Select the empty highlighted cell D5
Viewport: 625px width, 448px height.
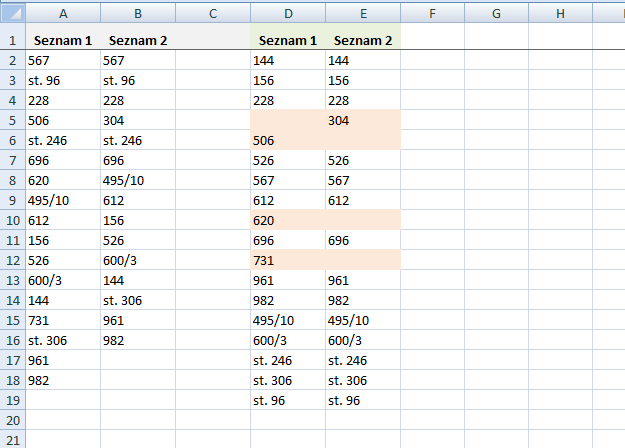tap(288, 120)
